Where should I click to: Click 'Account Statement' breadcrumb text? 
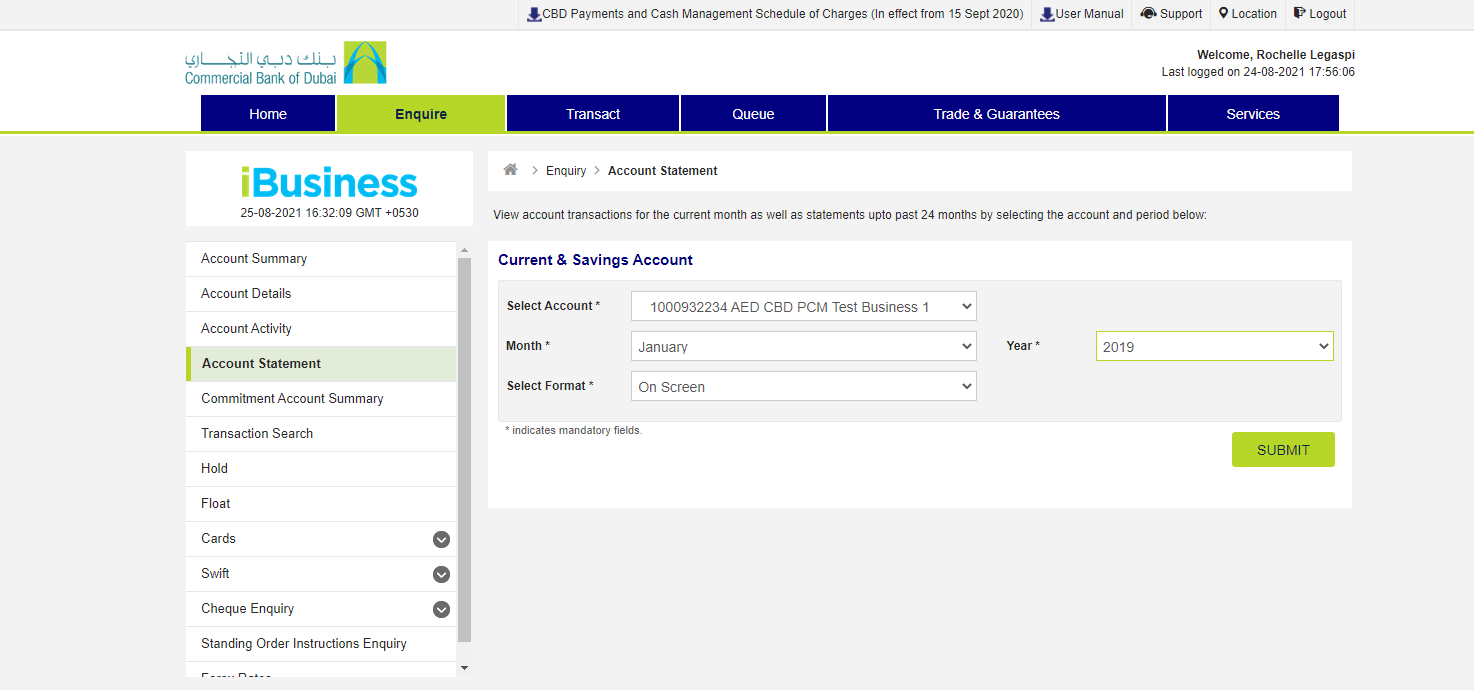(x=663, y=171)
